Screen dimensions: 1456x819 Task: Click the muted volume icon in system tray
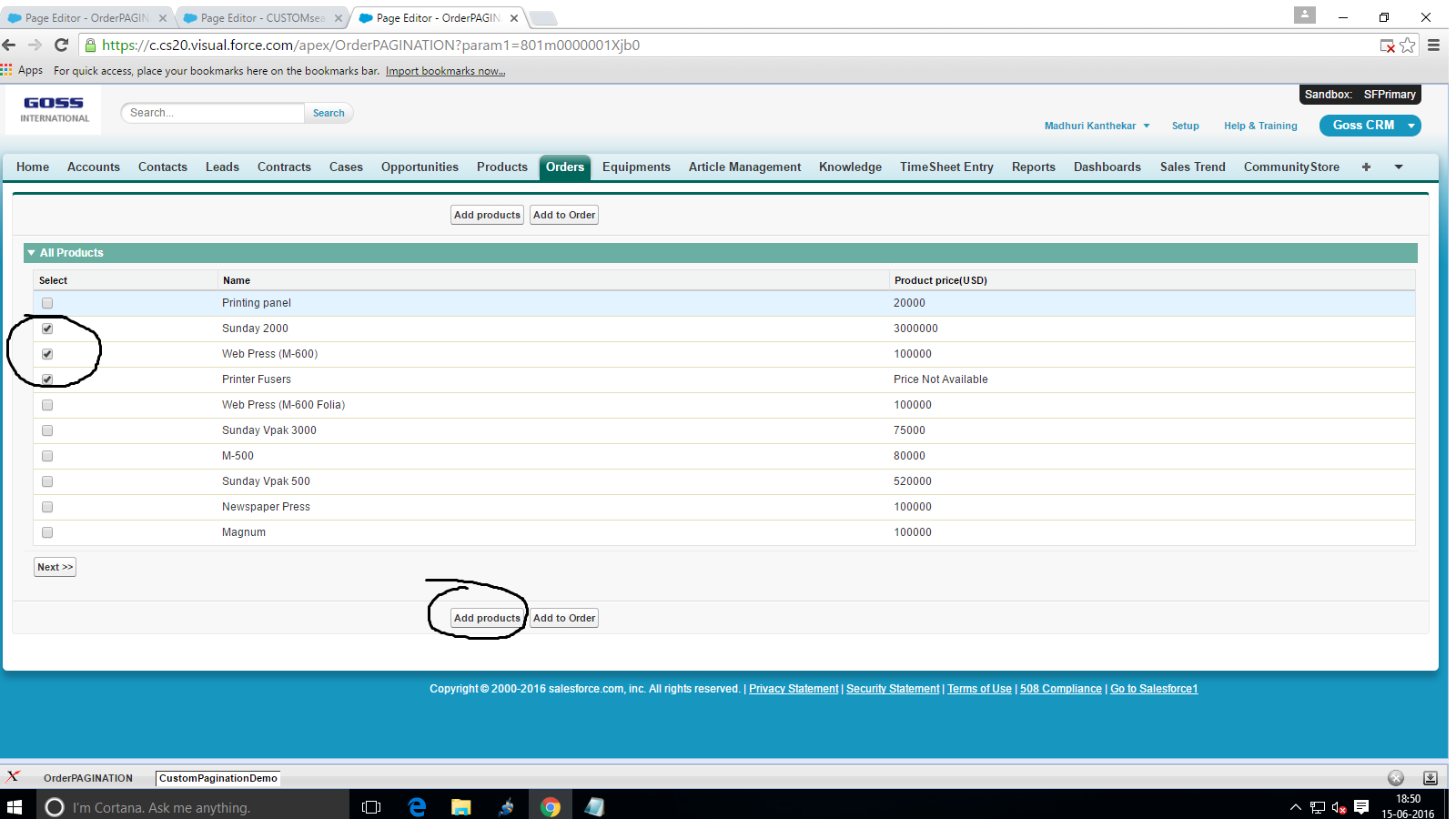tap(1339, 807)
